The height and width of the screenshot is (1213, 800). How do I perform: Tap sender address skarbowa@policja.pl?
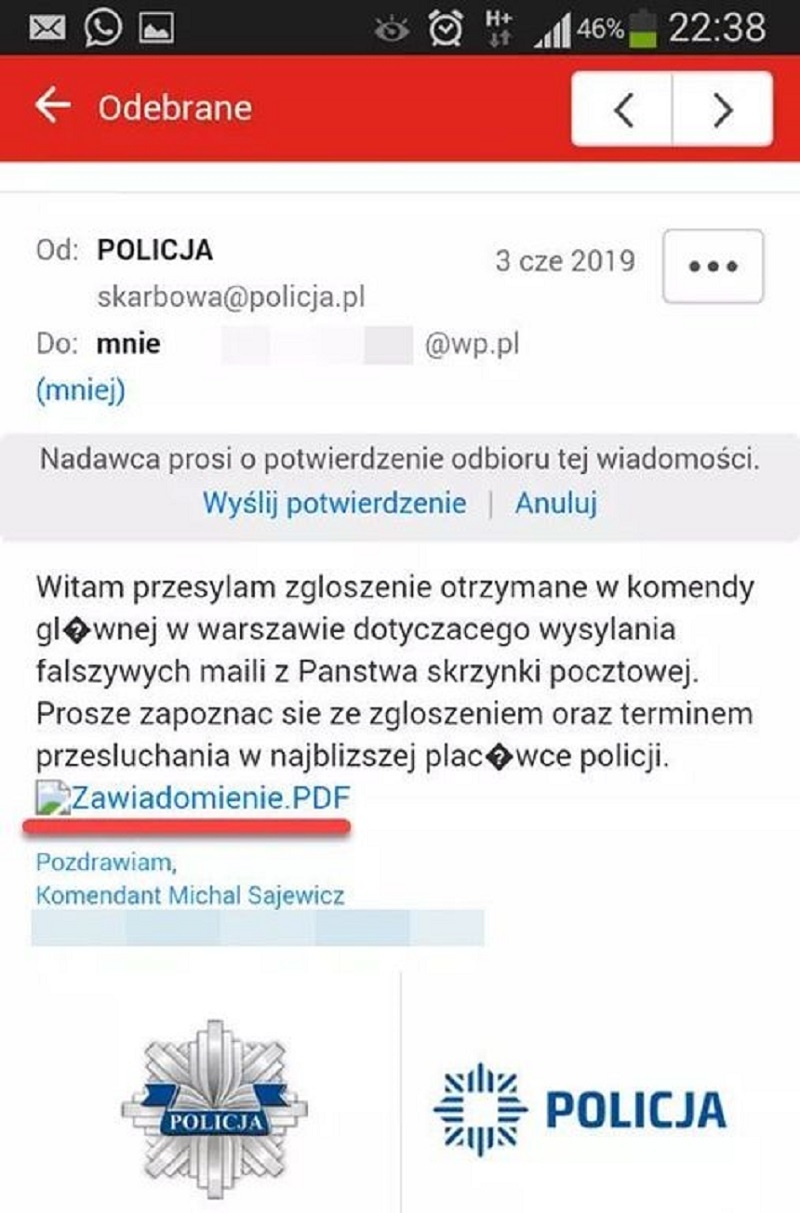231,297
